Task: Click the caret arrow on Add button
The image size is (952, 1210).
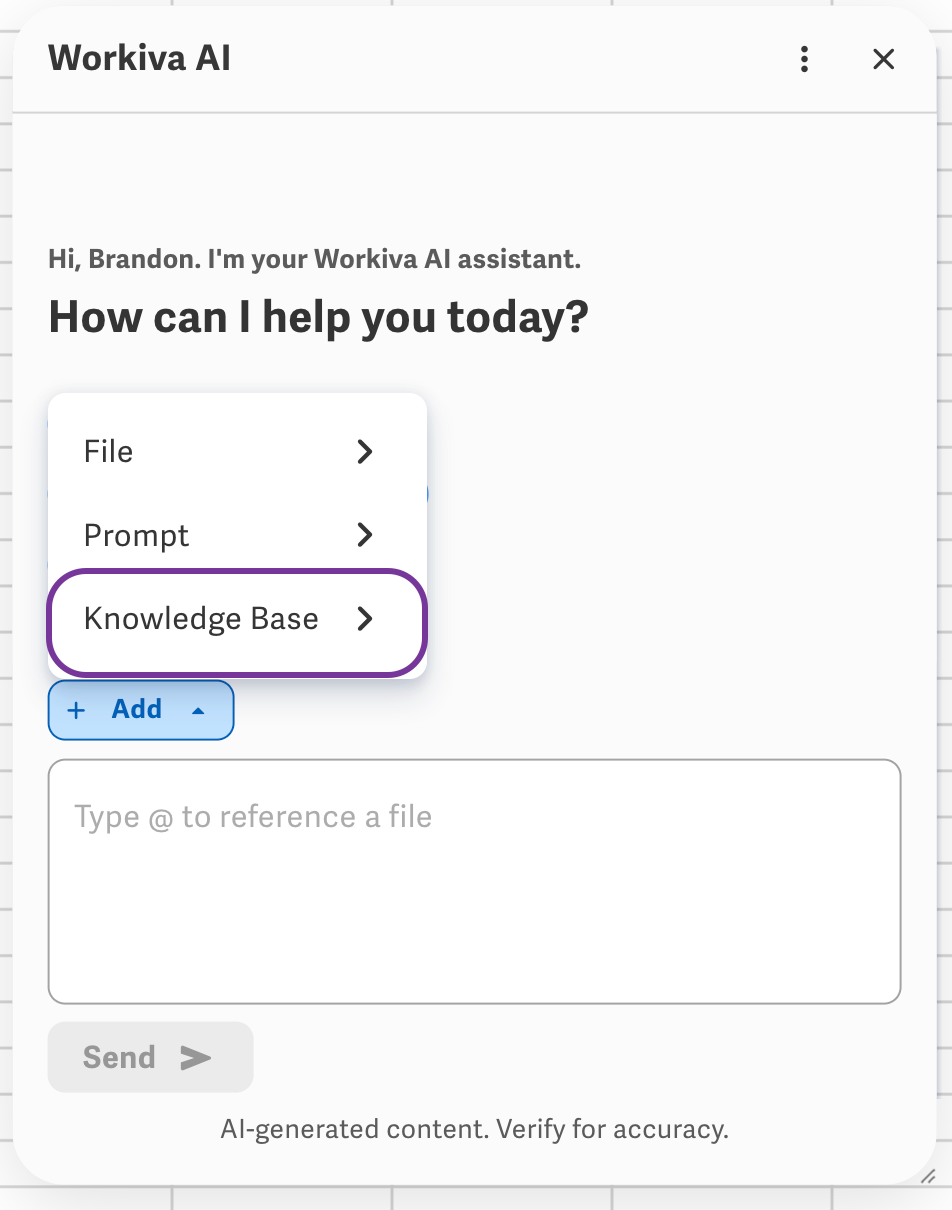Action: tap(198, 711)
